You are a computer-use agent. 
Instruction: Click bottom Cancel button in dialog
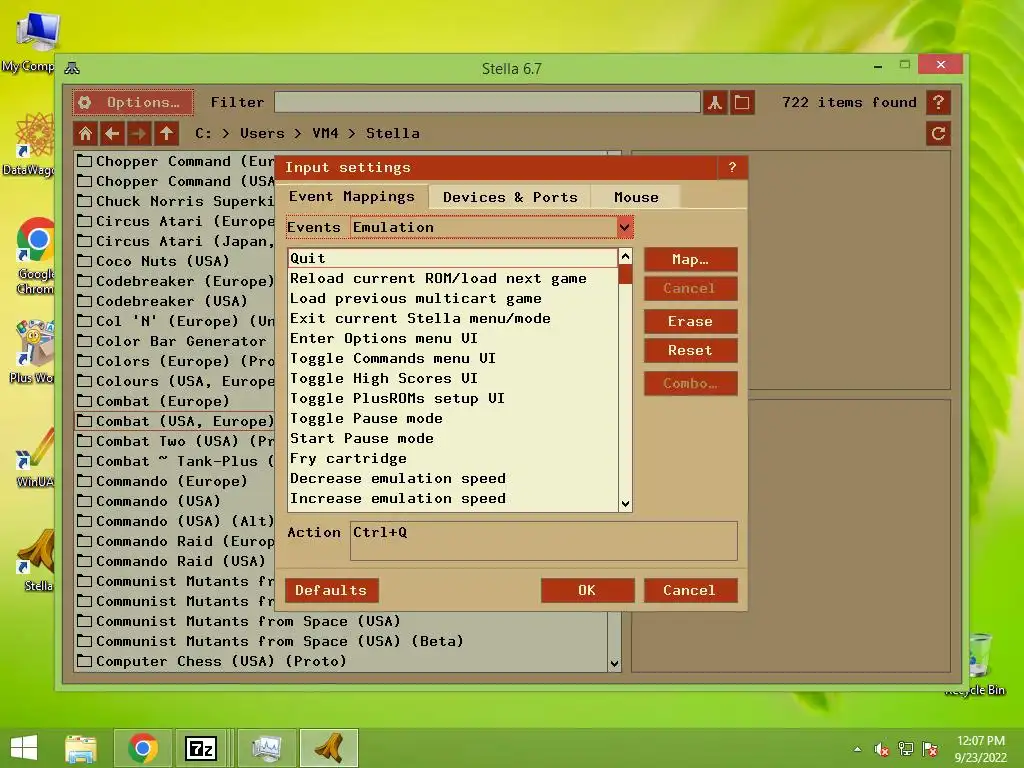(x=690, y=590)
